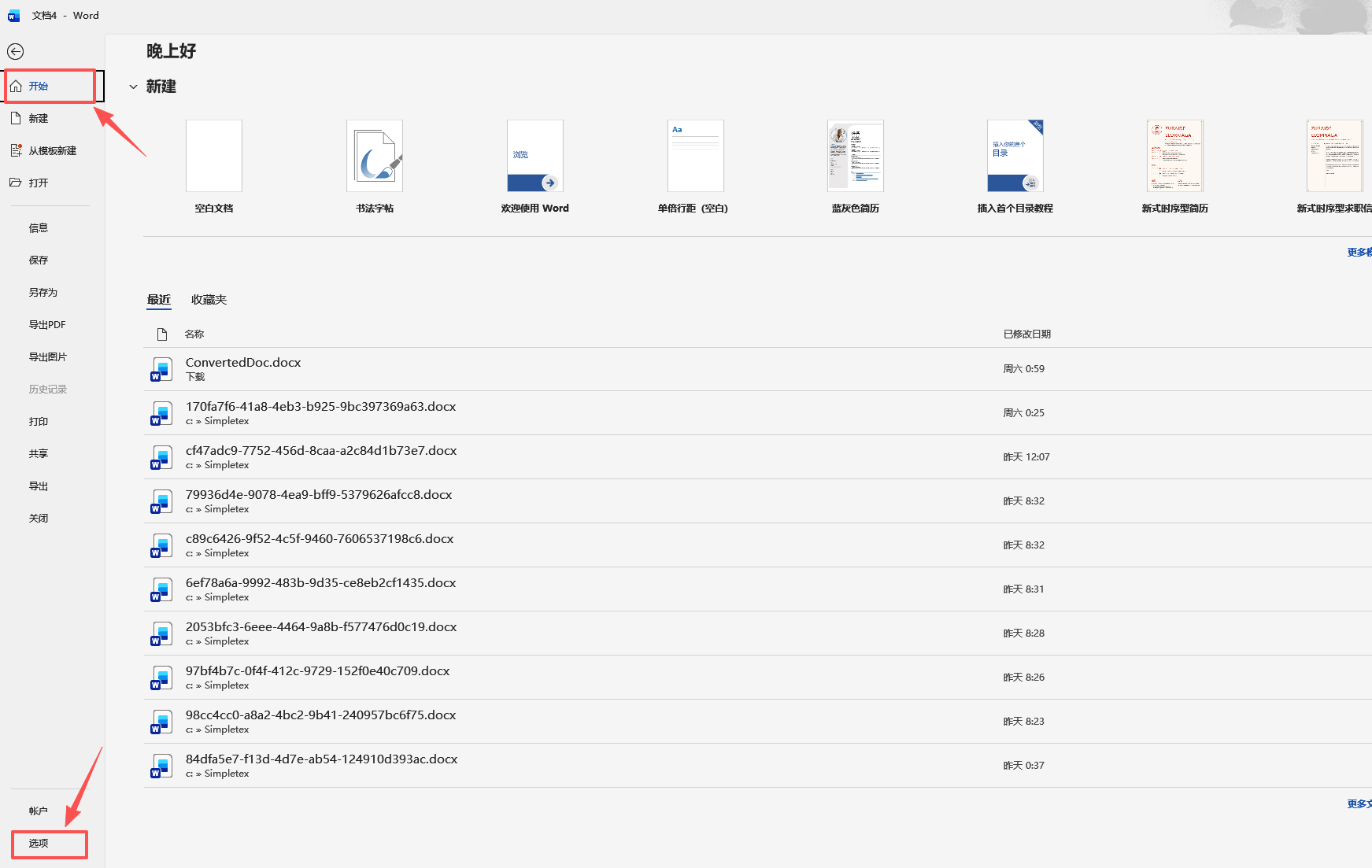Open 选项 at sidebar bottom
Screen dimensions: 1372x868
tap(50, 844)
